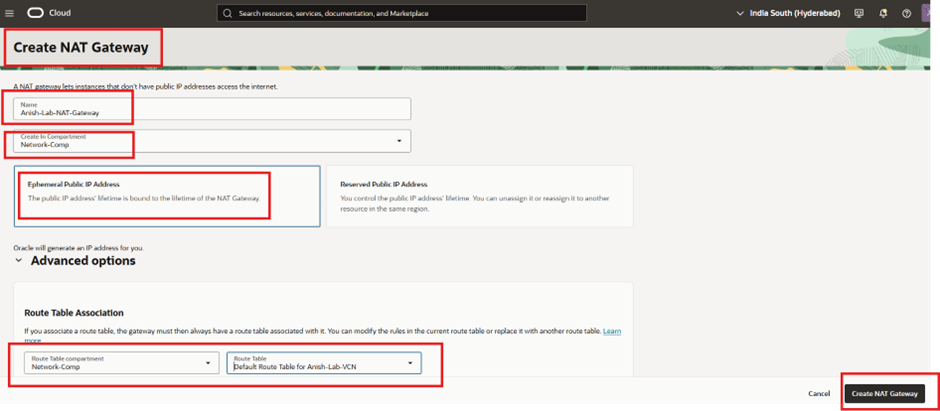Viewport: 940px width, 411px height.
Task: Open the India South (Hyderabad) region selector
Action: pos(788,13)
